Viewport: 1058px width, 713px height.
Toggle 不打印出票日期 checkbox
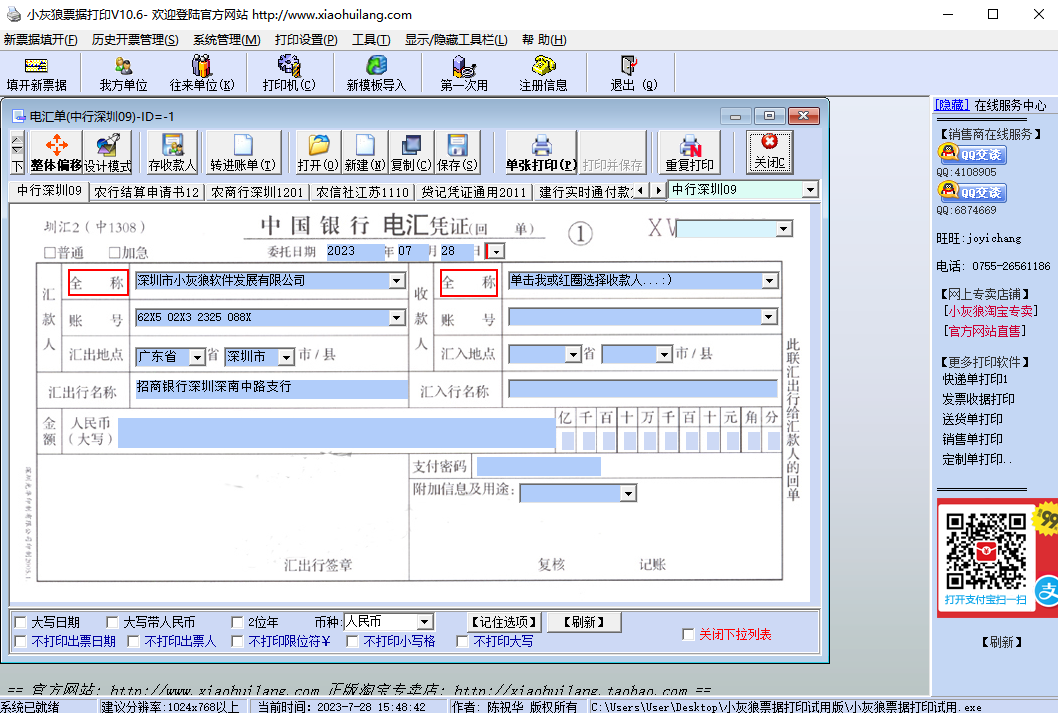point(21,641)
